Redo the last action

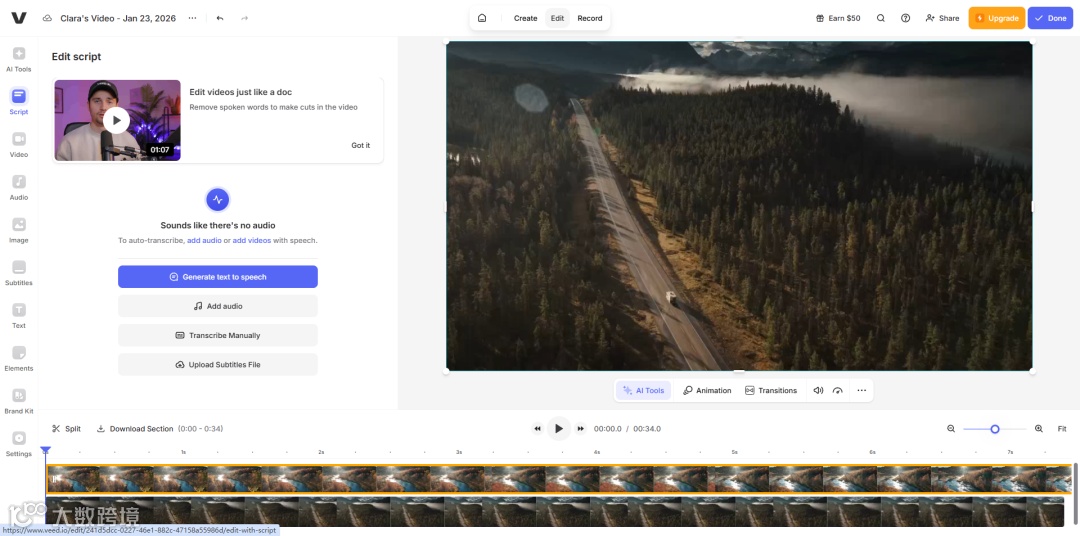click(x=244, y=18)
